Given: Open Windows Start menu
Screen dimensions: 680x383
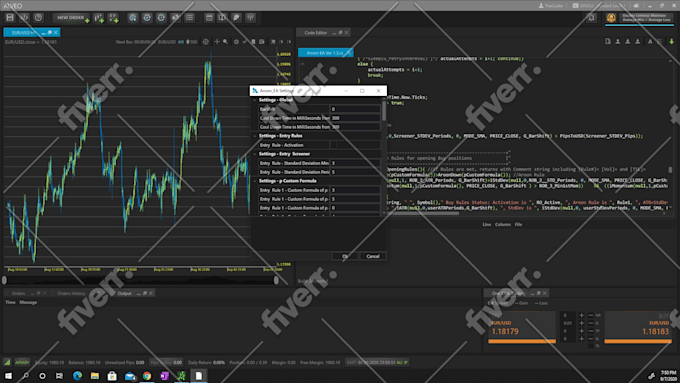Looking at the screenshot, I should [x=8, y=376].
